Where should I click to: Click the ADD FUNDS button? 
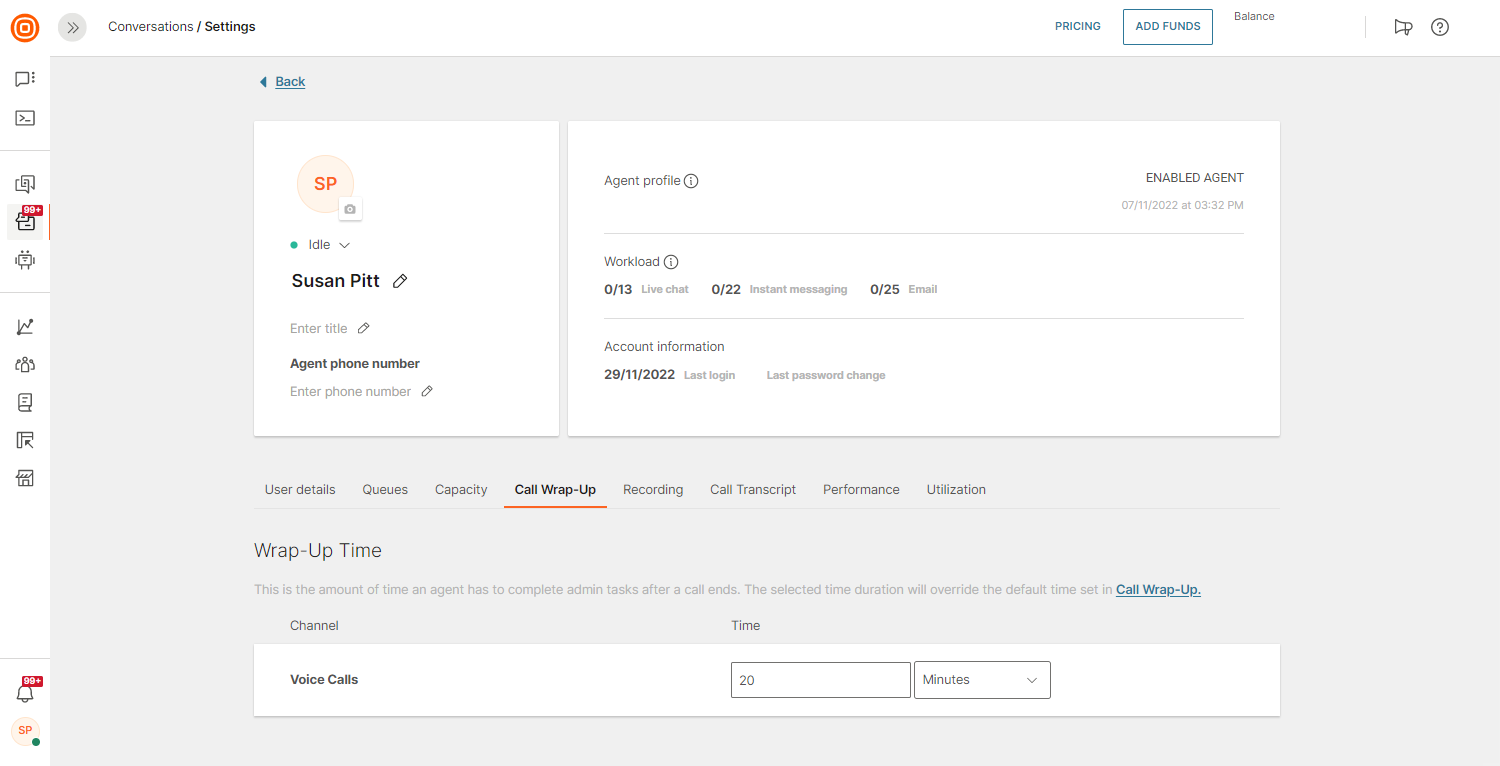[x=1167, y=27]
